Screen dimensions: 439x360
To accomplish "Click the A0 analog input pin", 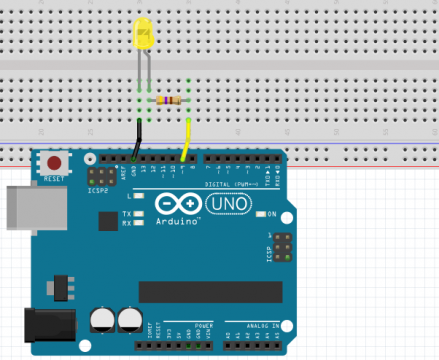I will click(x=228, y=346).
